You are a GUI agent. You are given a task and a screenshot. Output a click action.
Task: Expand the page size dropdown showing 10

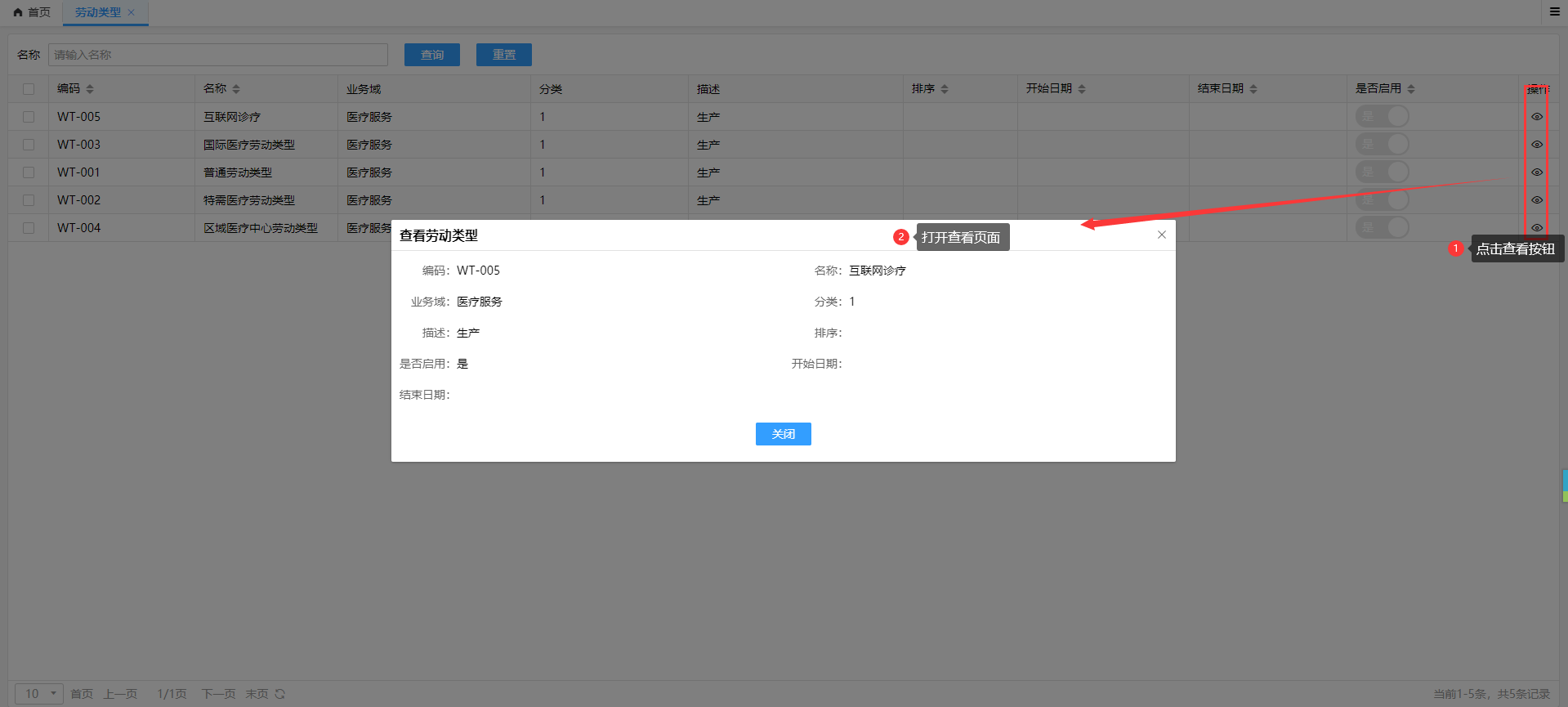tap(39, 694)
